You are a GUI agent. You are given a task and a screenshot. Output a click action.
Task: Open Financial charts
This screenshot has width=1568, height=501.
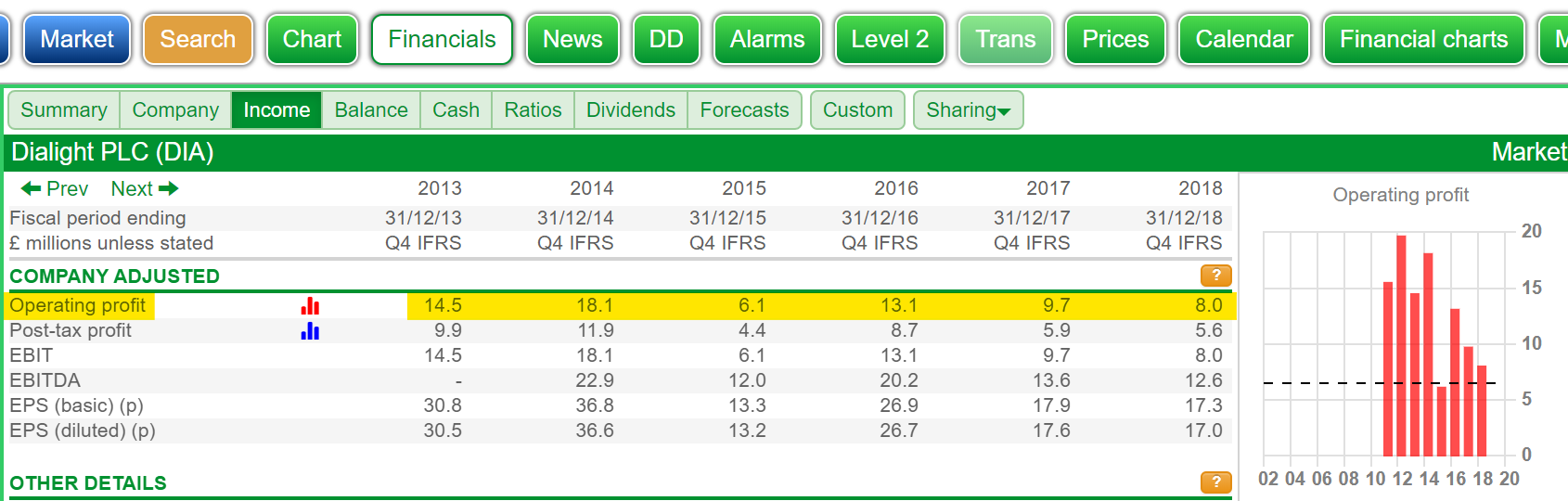click(x=1423, y=39)
